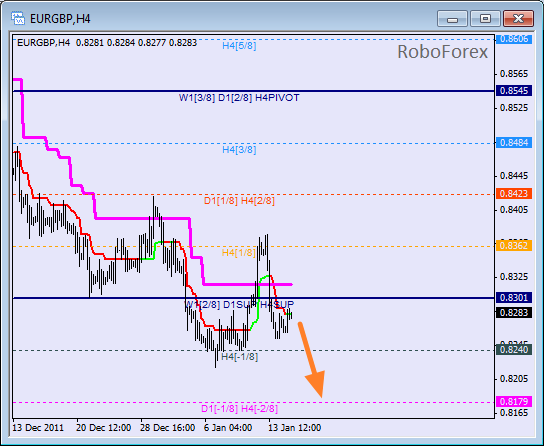Click the 28 Dec 16:00 time axis label

168,428
